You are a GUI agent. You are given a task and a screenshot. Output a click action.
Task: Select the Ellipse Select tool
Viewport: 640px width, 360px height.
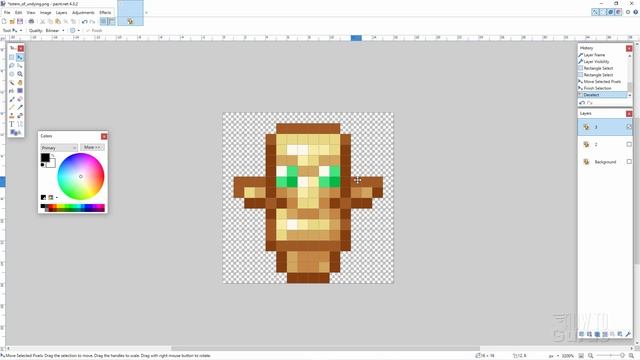pyautogui.click(x=12, y=74)
